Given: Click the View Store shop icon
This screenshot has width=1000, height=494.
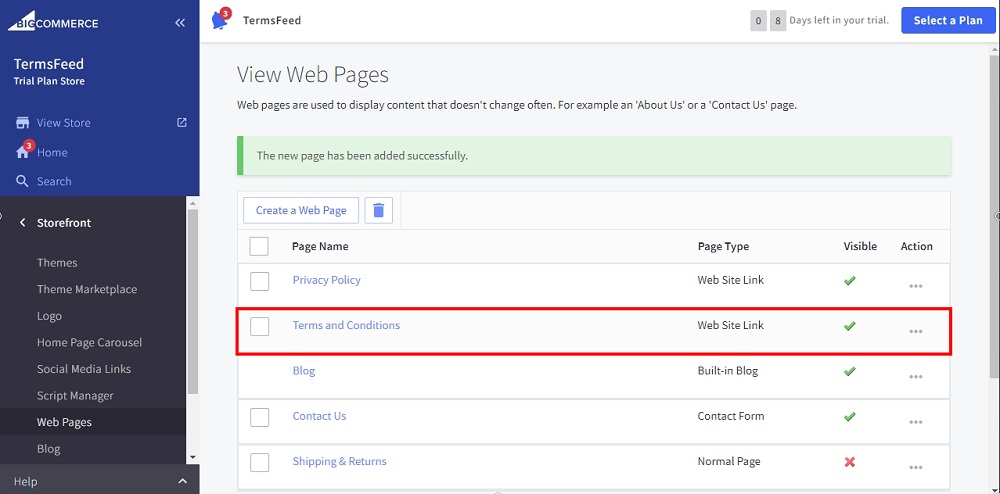Looking at the screenshot, I should (x=23, y=123).
